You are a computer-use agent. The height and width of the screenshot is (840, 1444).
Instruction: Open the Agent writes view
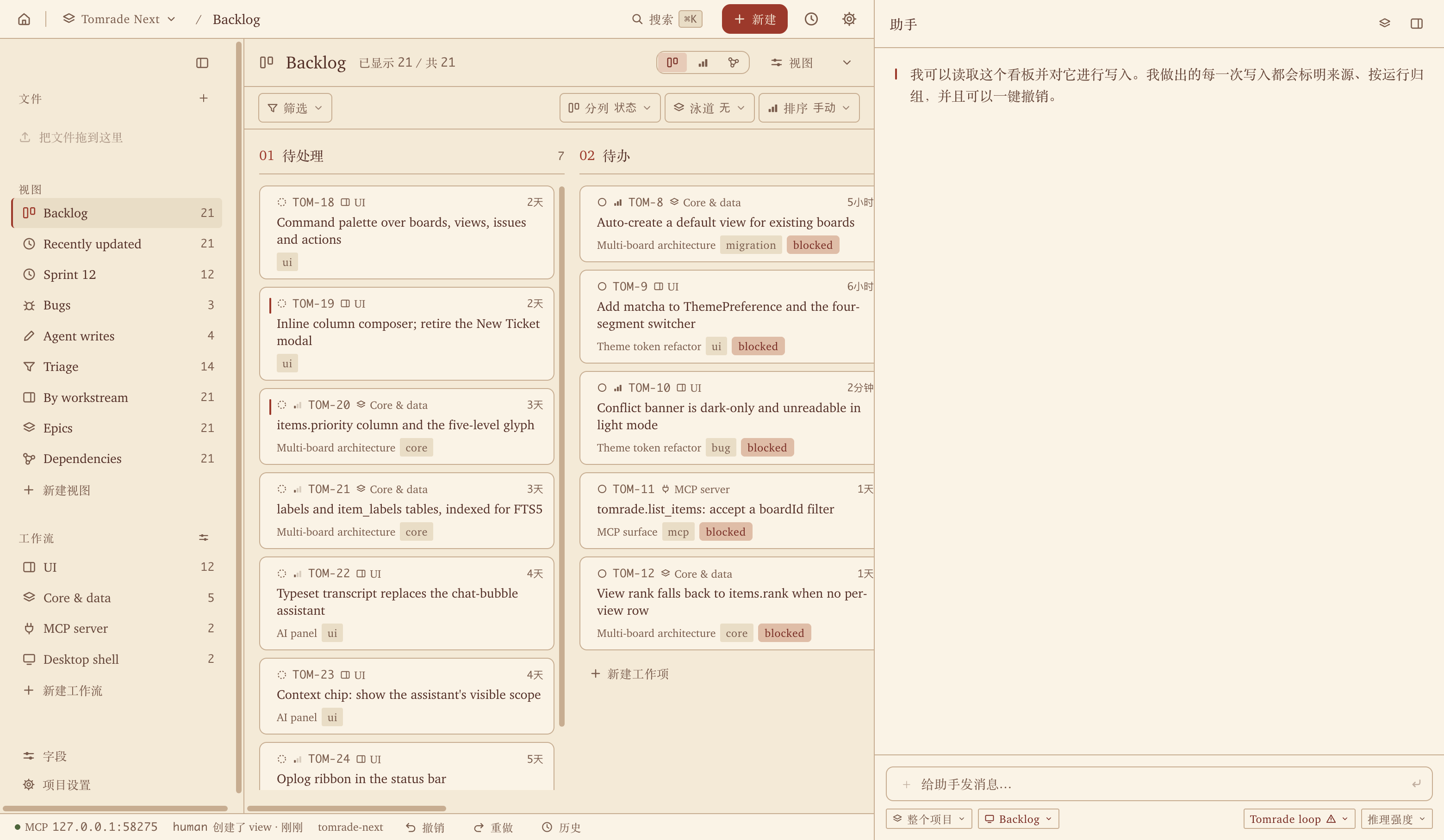point(117,335)
